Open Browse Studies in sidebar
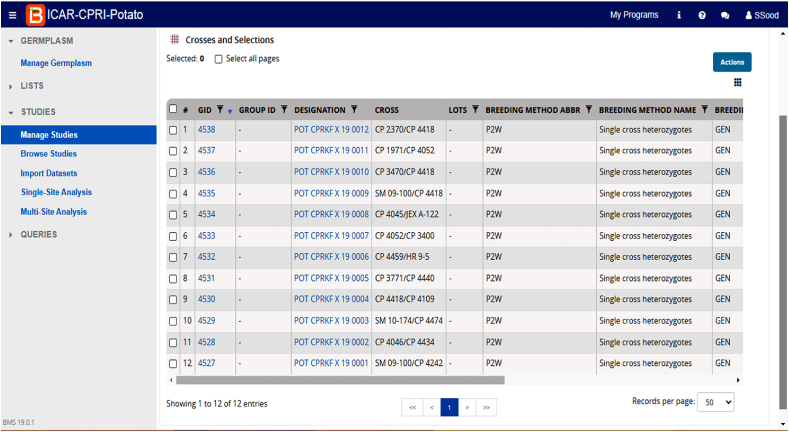 48,154
